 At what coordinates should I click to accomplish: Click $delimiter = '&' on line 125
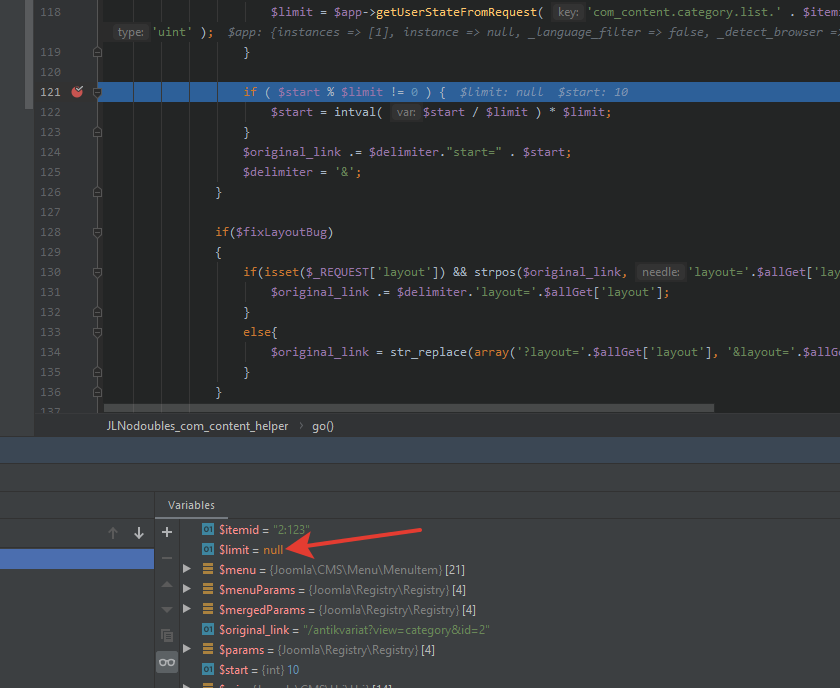point(302,172)
